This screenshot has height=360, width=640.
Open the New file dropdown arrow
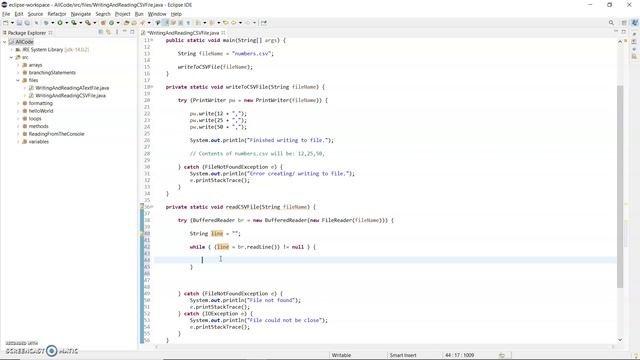point(12,23)
